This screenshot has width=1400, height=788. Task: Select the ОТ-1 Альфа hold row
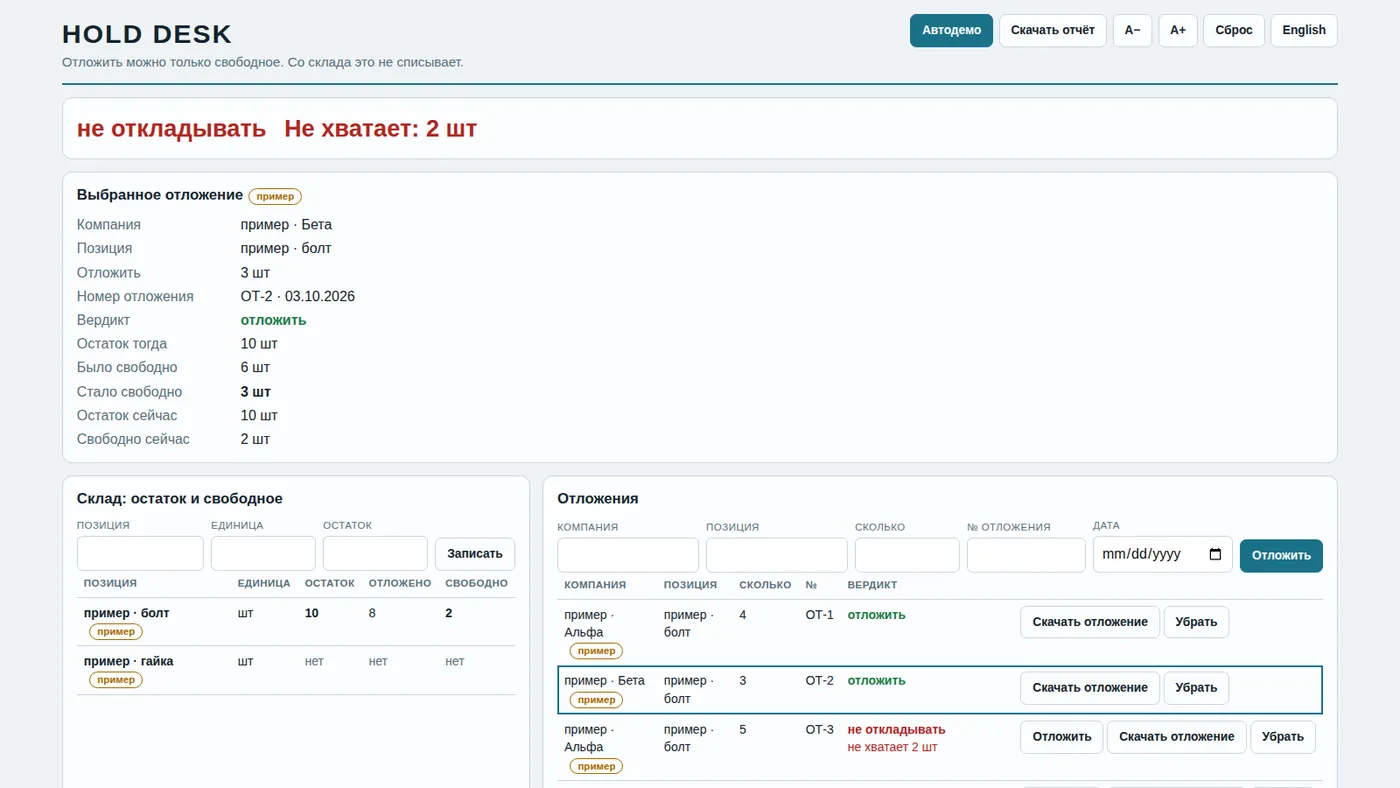pos(940,632)
